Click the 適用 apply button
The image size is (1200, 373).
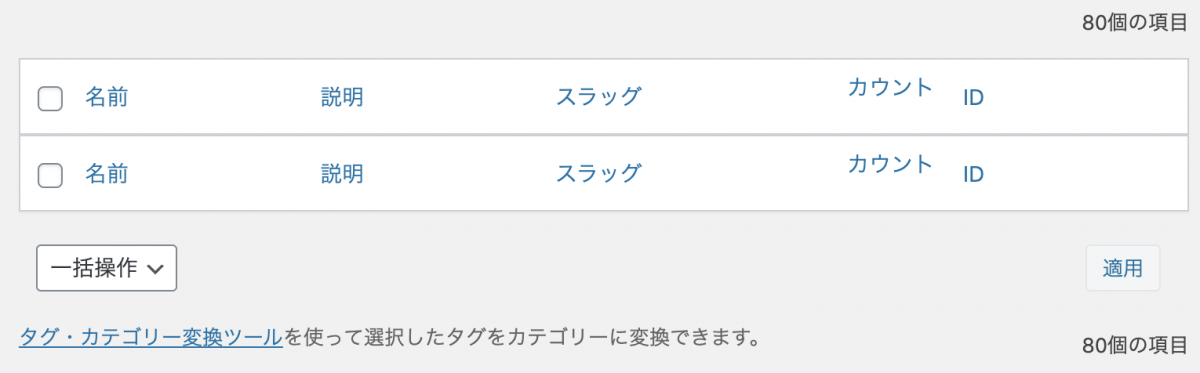(x=1123, y=268)
